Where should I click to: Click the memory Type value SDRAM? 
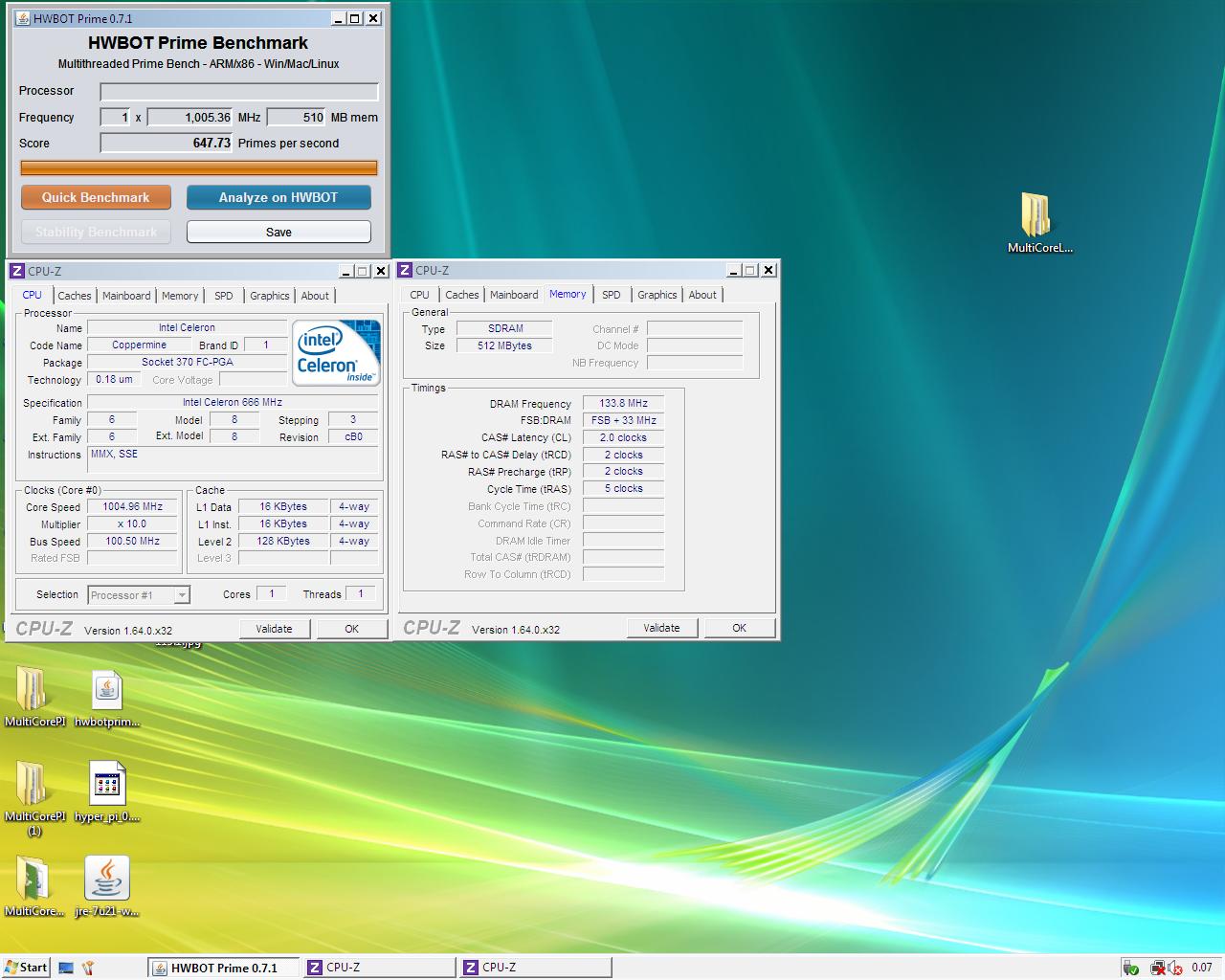(x=504, y=328)
